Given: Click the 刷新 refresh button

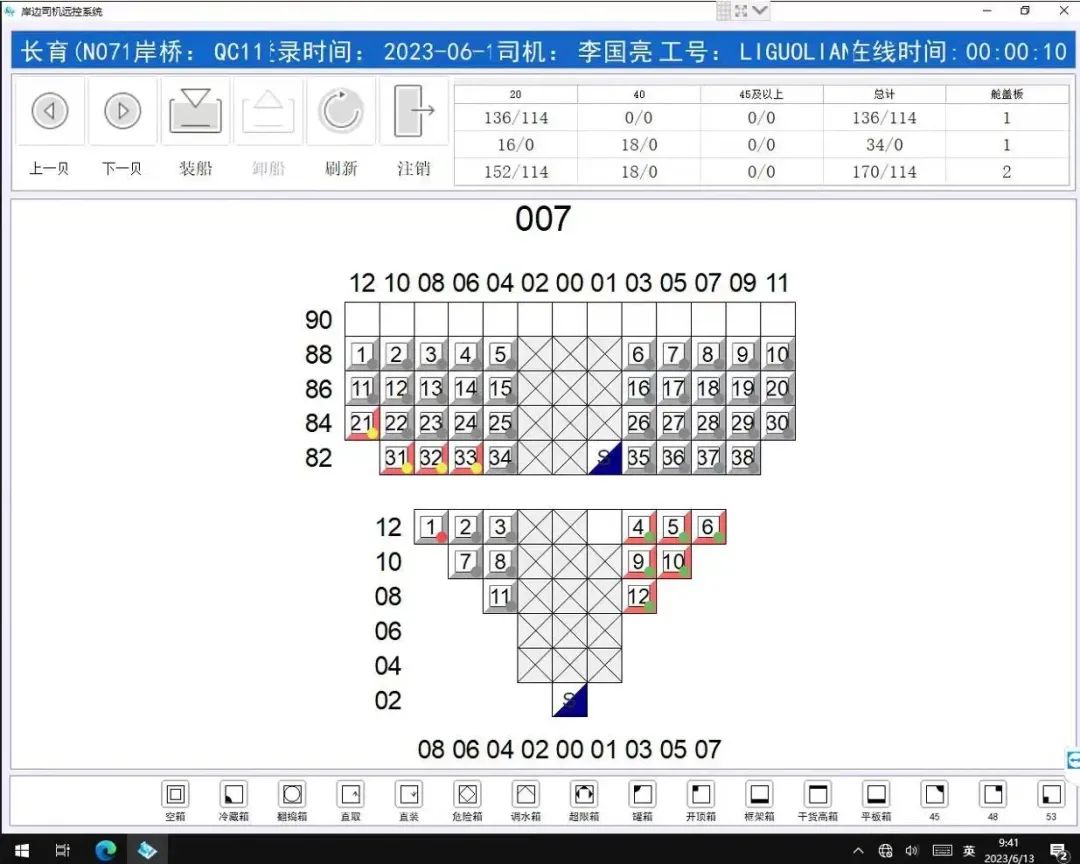Looking at the screenshot, I should [341, 111].
